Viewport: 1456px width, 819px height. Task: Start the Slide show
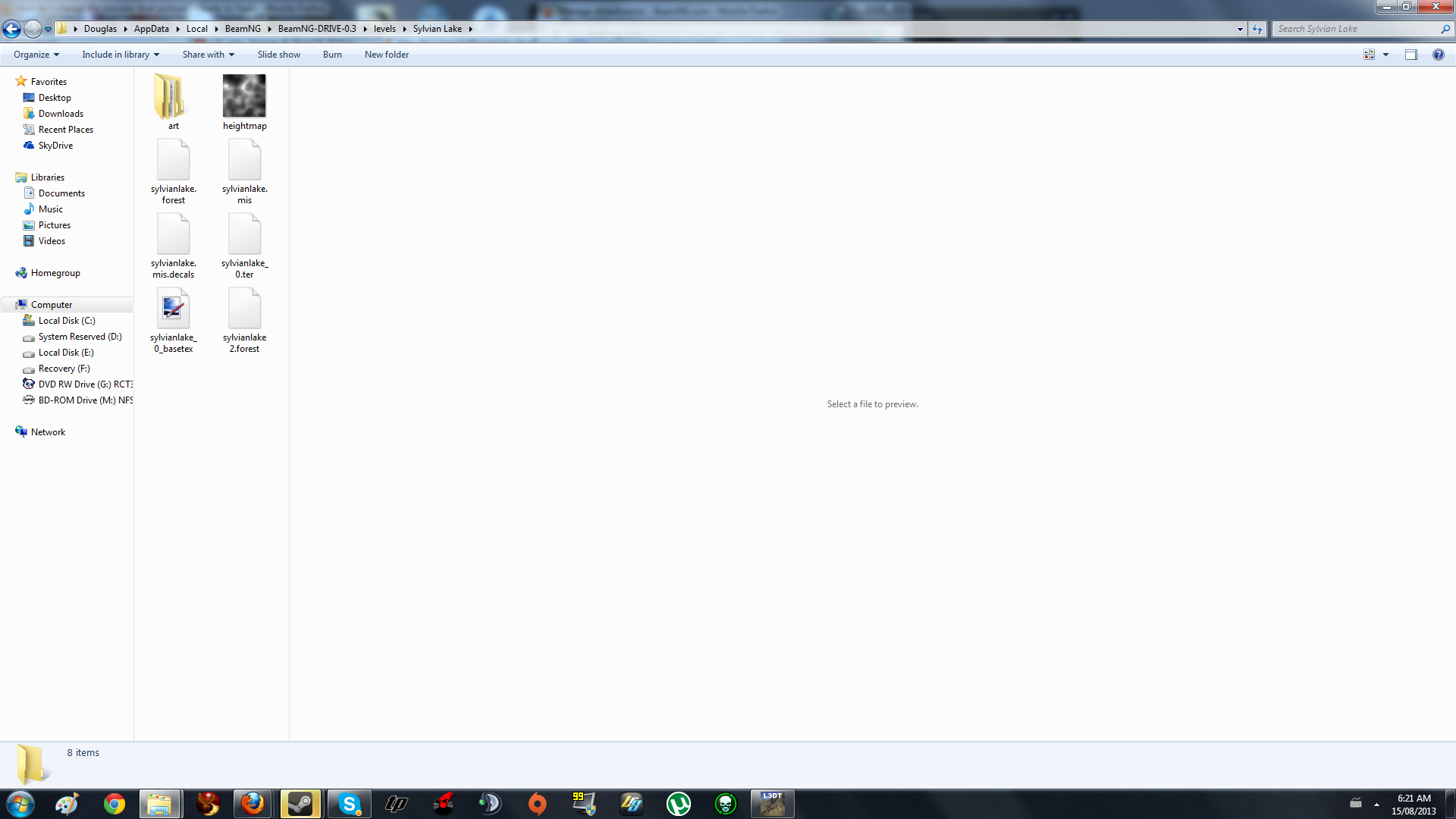(278, 55)
